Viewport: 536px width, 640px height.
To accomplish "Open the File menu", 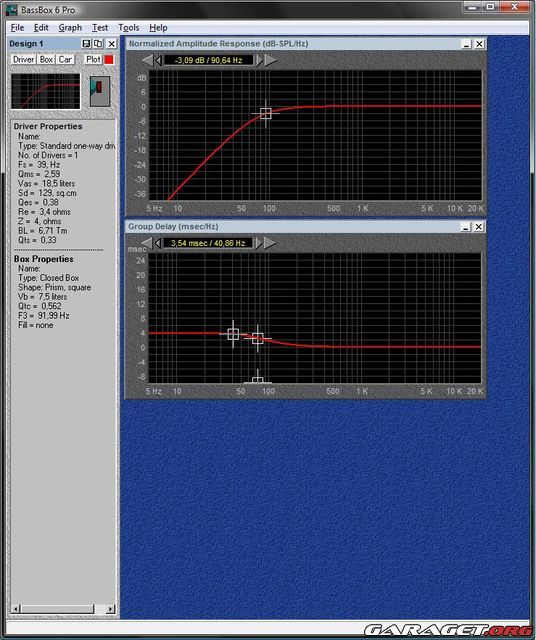I will [17, 28].
